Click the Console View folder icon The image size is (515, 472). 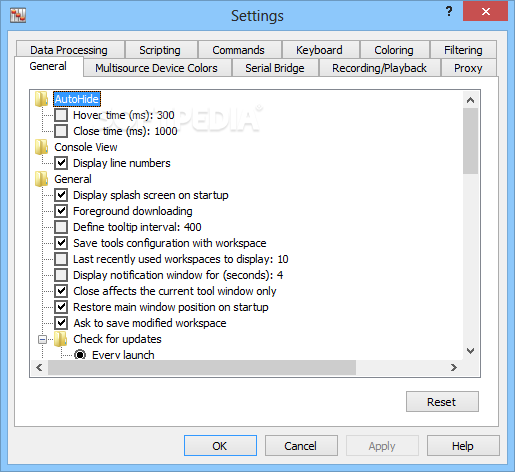[42, 147]
